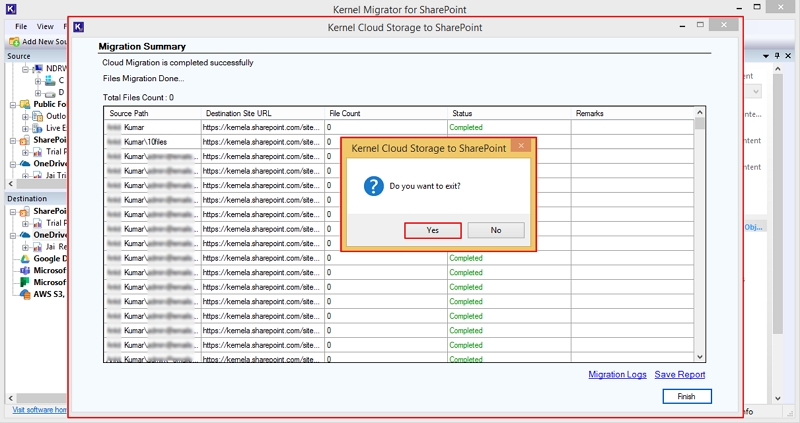Open the File menu
This screenshot has width=800, height=423.
point(21,27)
